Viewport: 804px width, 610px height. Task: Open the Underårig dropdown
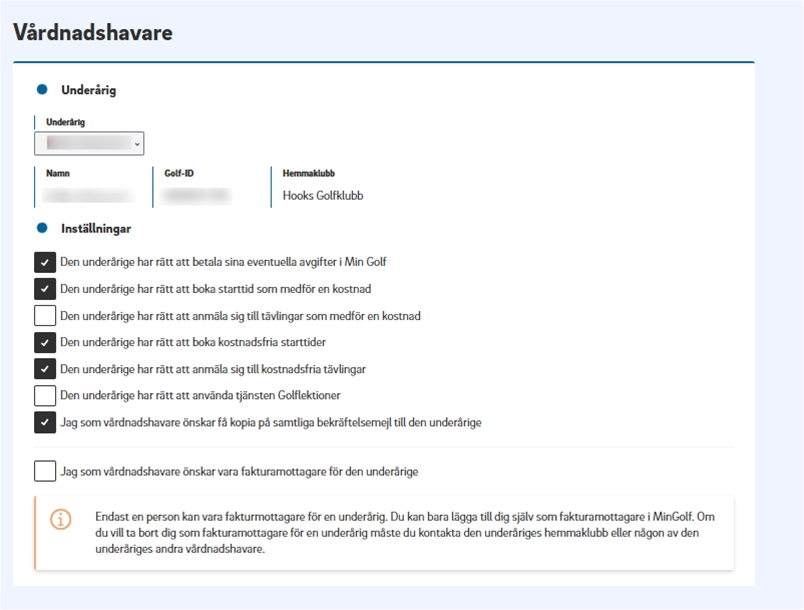click(x=89, y=143)
